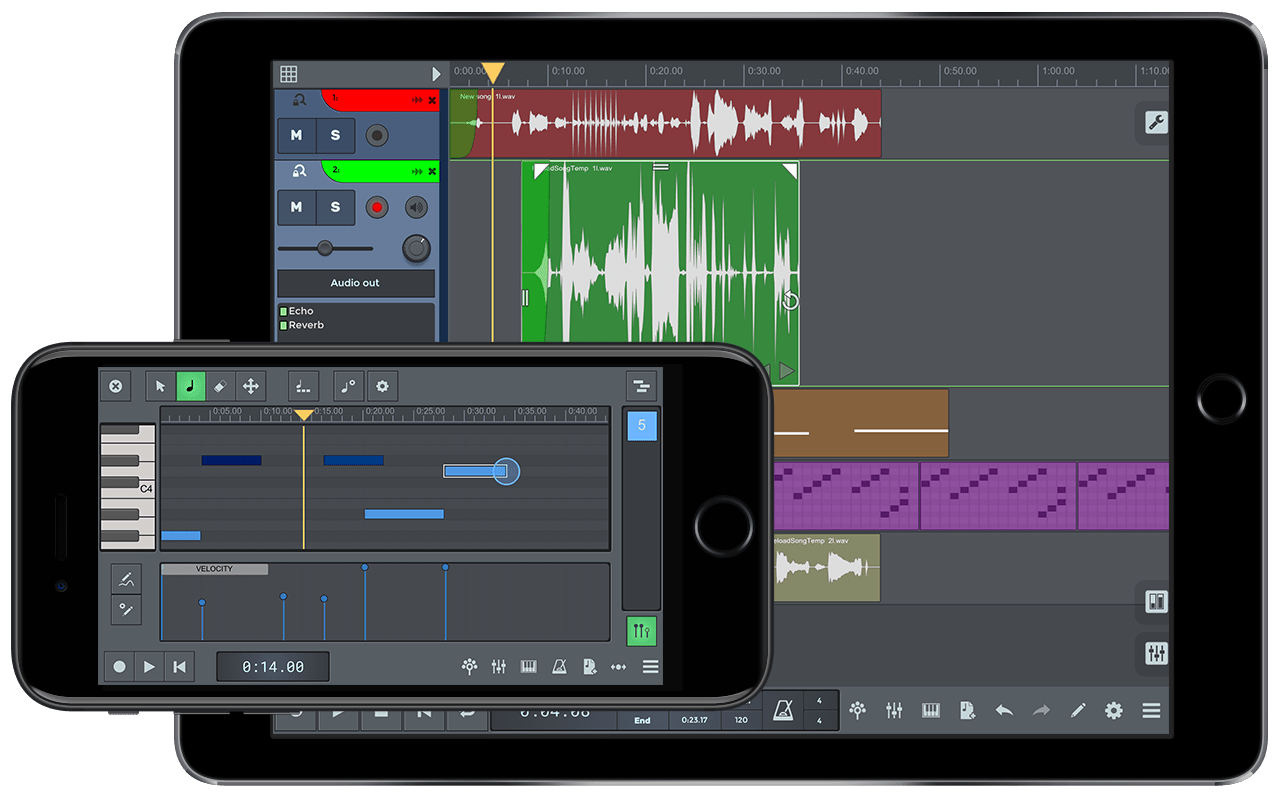Select the pencil edit icon on the iPad toolbar
This screenshot has height=811, width=1283.
(x=1078, y=710)
